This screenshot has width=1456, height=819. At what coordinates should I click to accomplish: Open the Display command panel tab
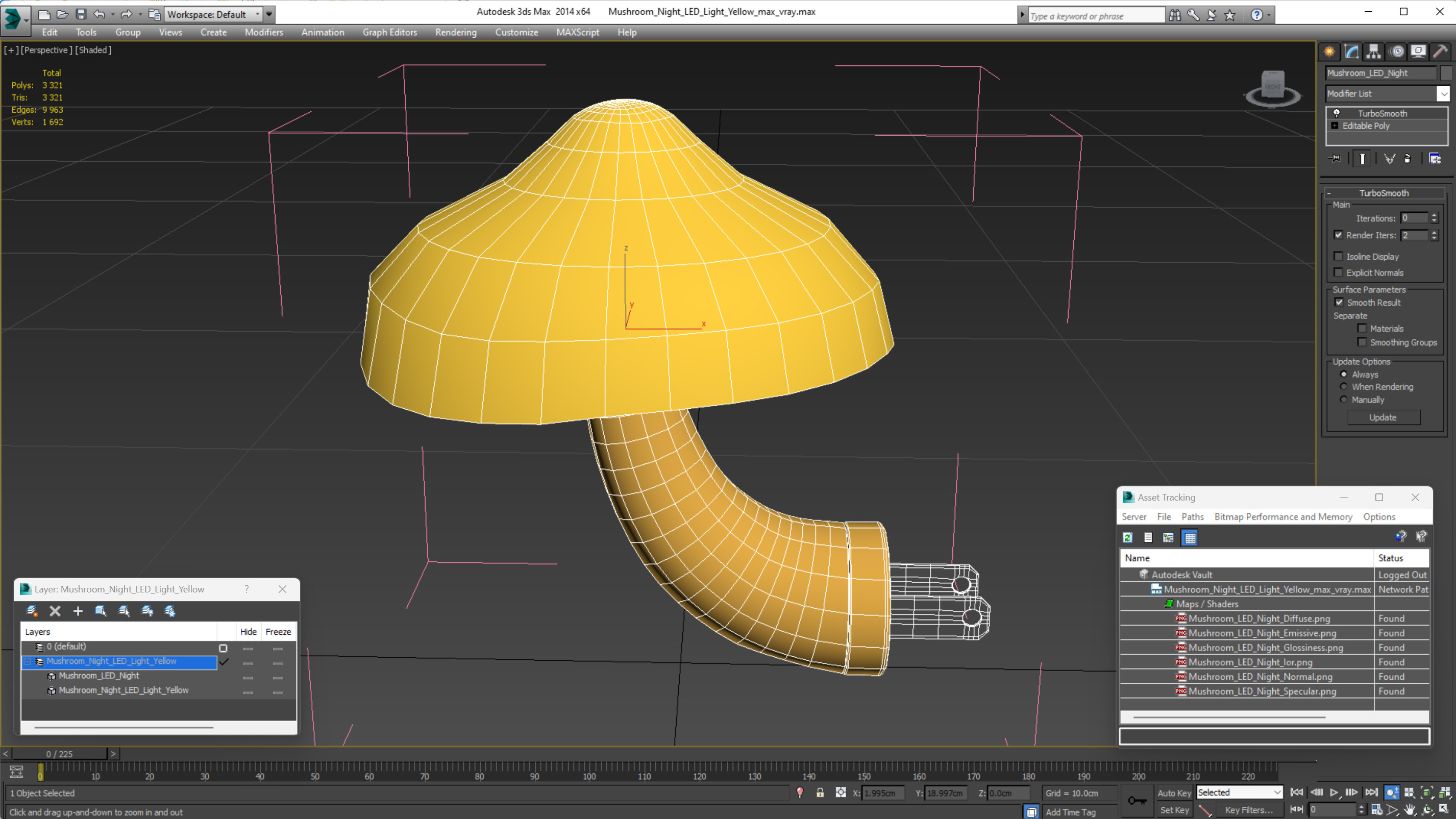(x=1418, y=52)
